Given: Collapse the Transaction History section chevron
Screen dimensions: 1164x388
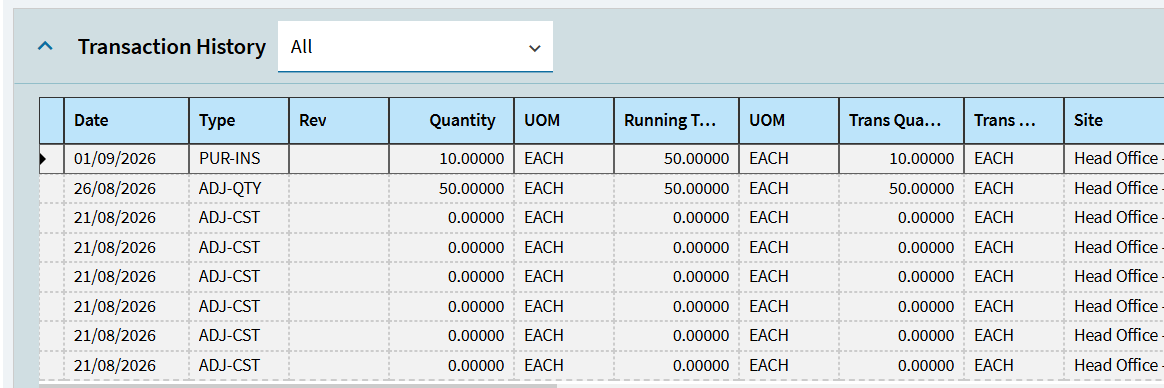Looking at the screenshot, I should click(45, 47).
